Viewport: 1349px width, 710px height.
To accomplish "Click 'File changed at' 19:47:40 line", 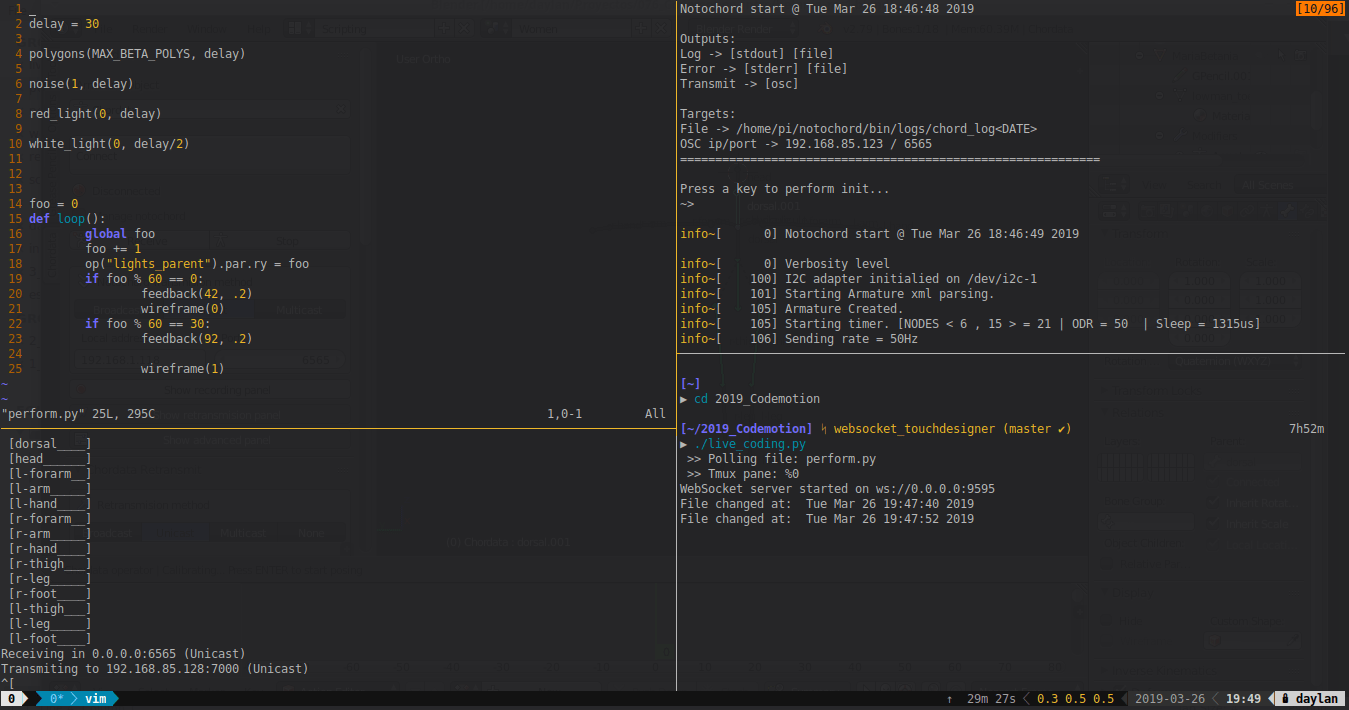I will coord(827,503).
